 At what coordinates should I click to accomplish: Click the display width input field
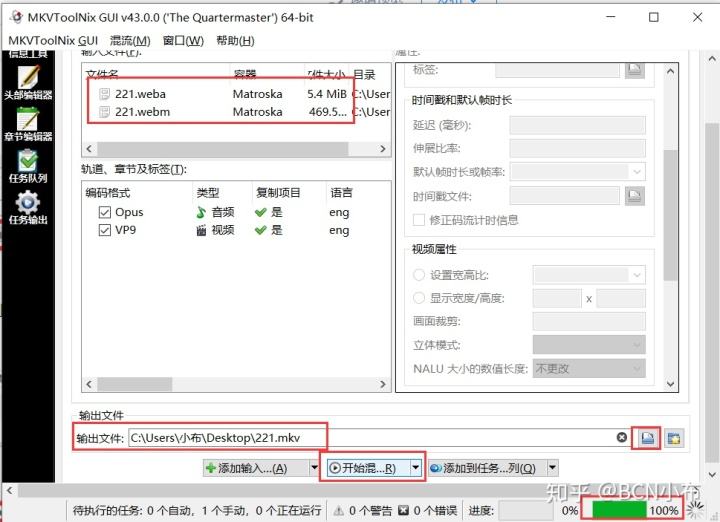[557, 298]
